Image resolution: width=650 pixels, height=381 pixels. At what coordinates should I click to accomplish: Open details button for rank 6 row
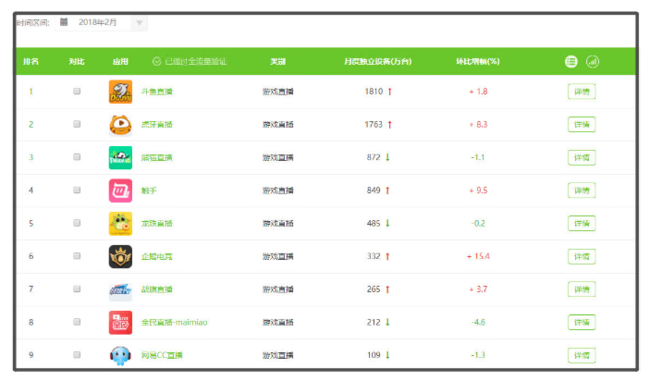click(582, 257)
